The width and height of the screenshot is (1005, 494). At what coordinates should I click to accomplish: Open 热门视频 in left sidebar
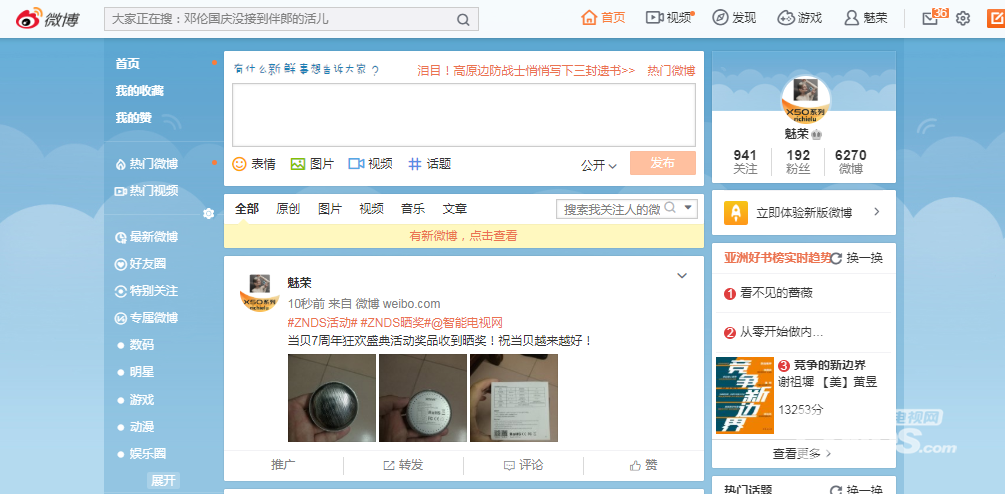(146, 191)
